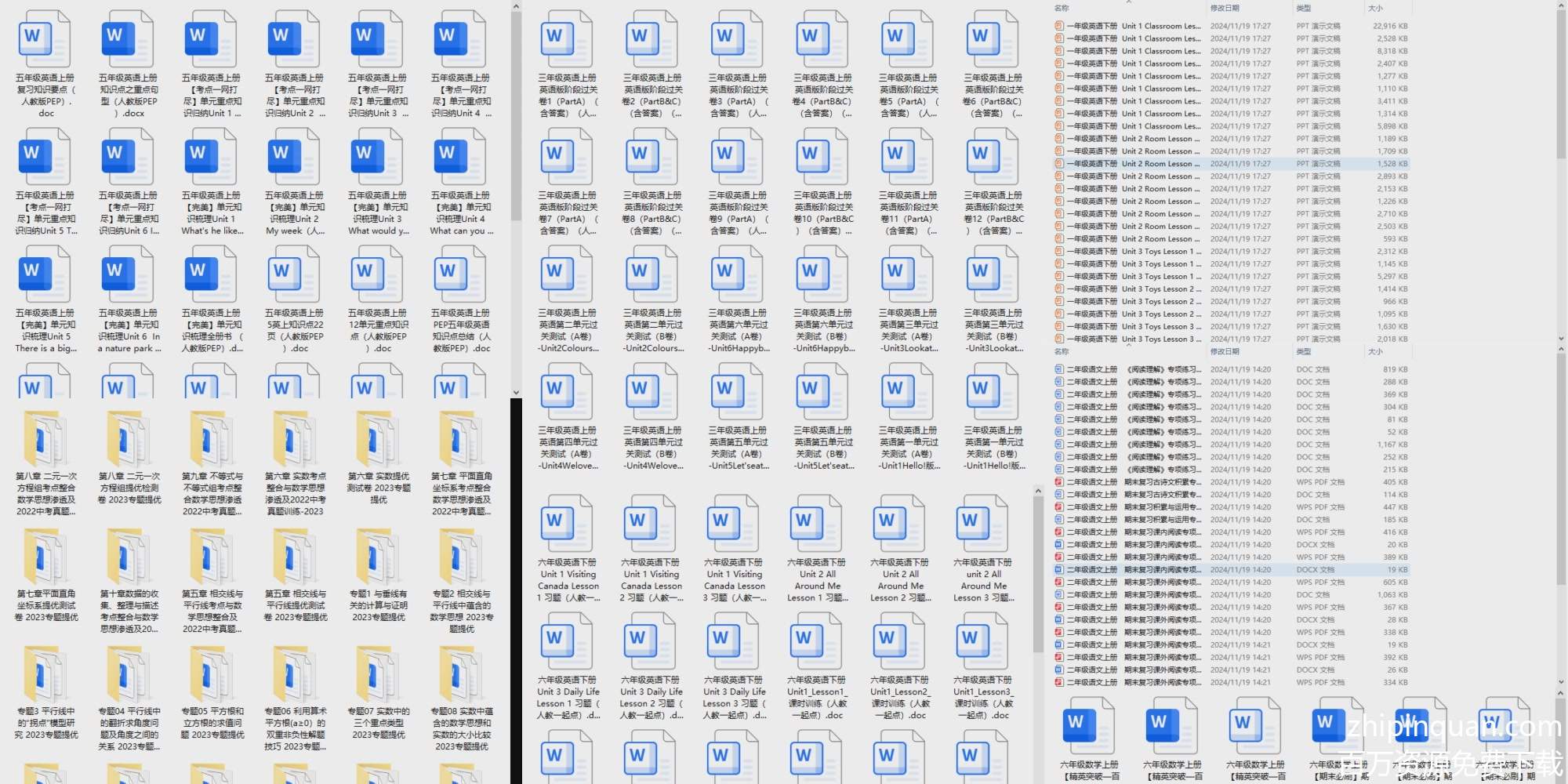Screen dimensions: 1568x784
Task: Click the 六年级英语下册 panel vertical scrollbar thumb
Action: (1038, 572)
